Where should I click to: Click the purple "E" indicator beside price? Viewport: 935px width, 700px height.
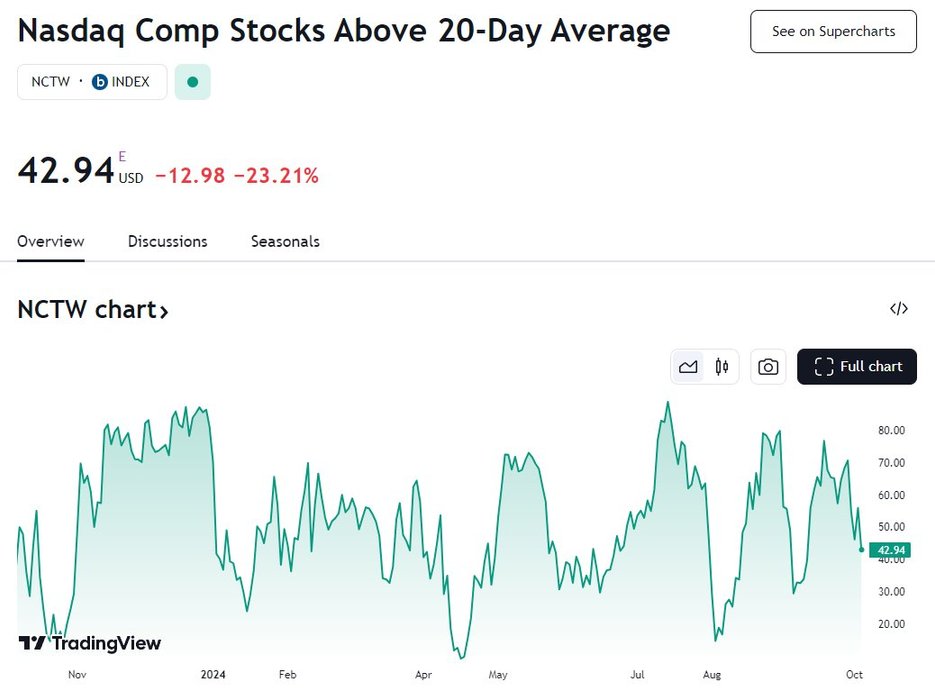(x=123, y=156)
